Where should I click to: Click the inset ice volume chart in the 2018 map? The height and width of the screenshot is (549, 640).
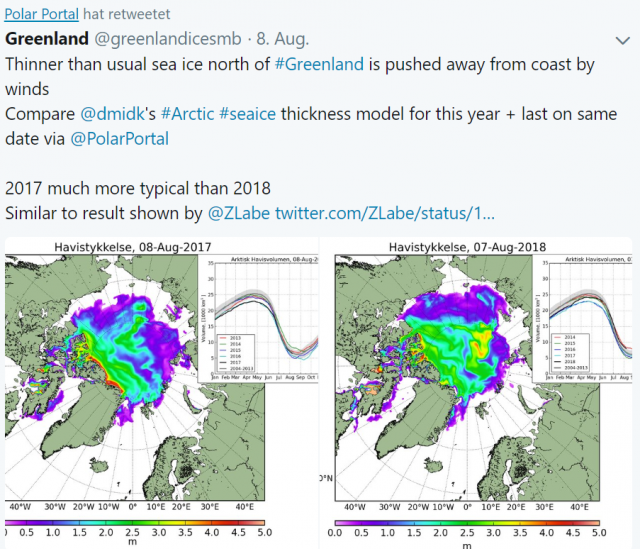click(585, 320)
